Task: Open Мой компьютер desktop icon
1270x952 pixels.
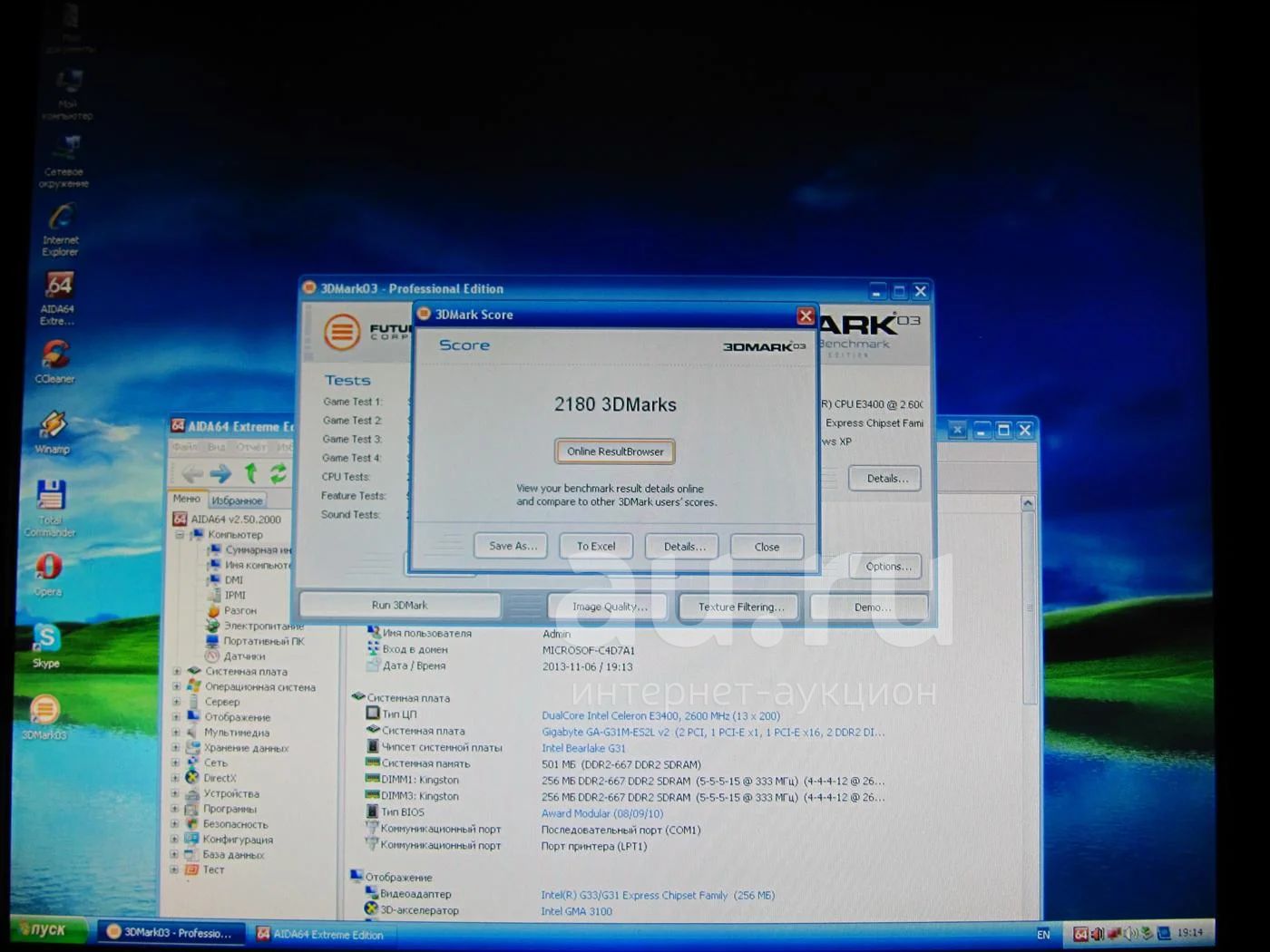Action: [x=69, y=94]
